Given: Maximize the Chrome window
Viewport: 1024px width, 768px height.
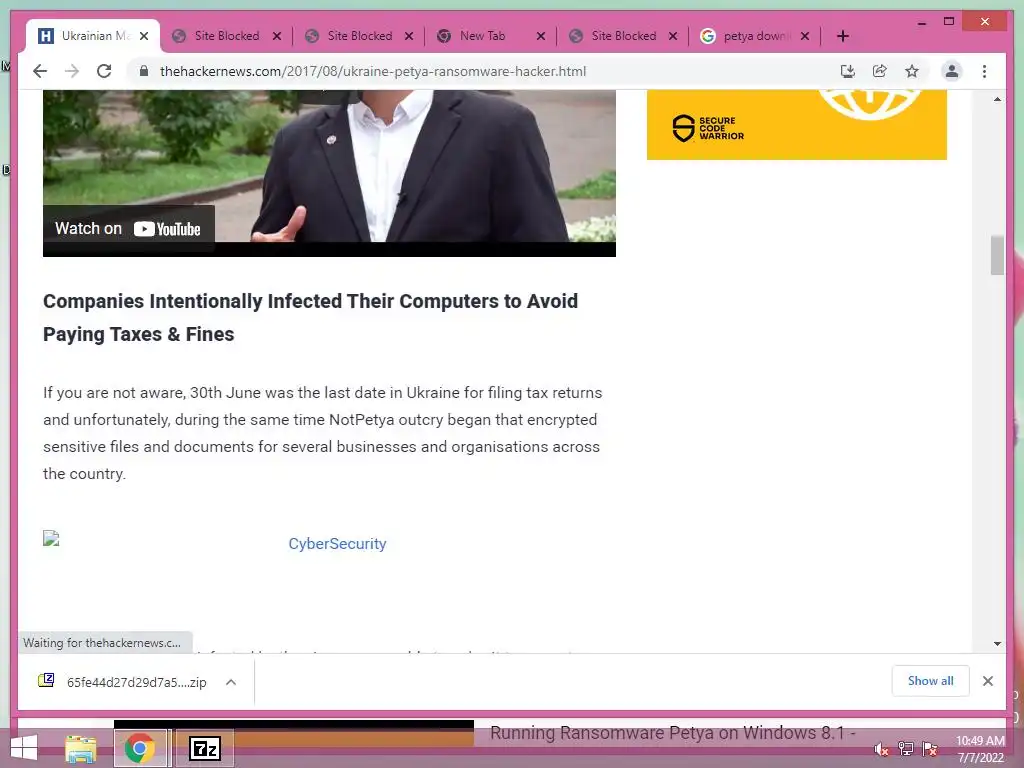Looking at the screenshot, I should pyautogui.click(x=949, y=22).
